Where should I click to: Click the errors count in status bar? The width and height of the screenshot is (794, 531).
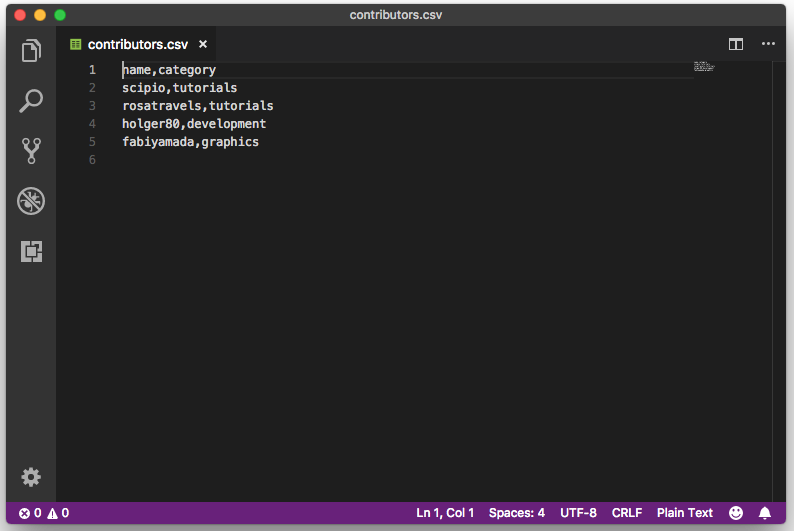tap(30, 513)
